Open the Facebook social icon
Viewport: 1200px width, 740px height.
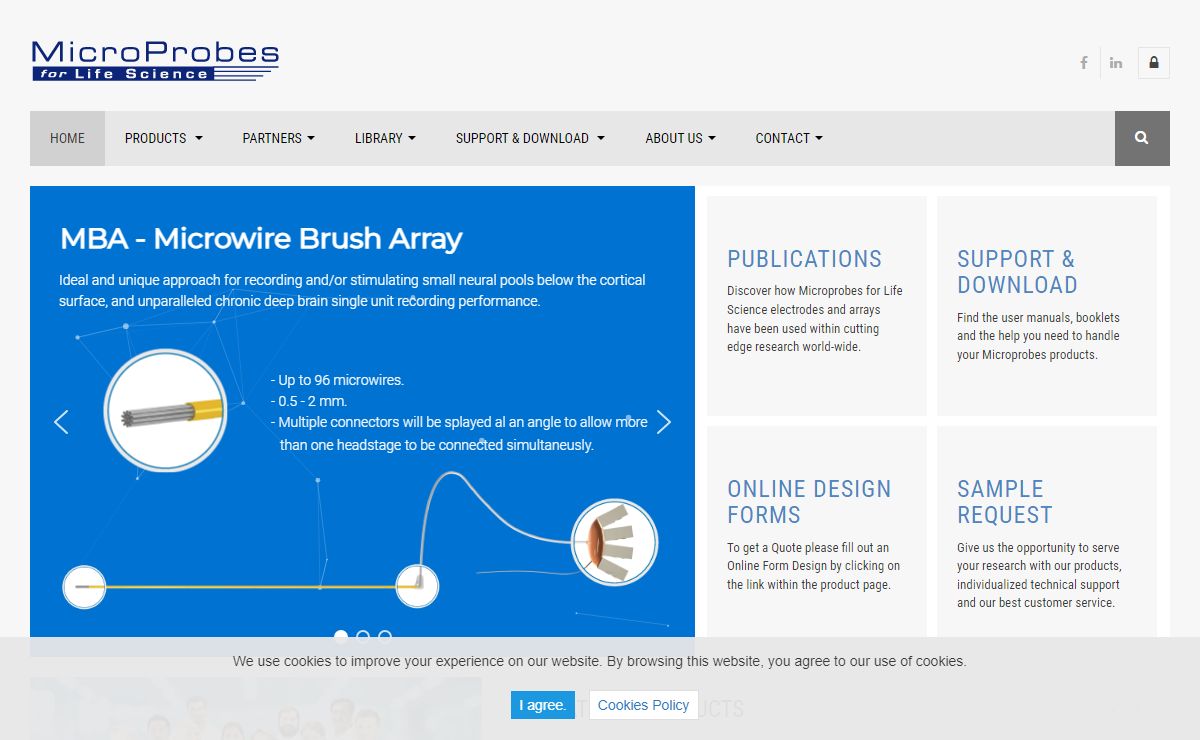pyautogui.click(x=1083, y=62)
